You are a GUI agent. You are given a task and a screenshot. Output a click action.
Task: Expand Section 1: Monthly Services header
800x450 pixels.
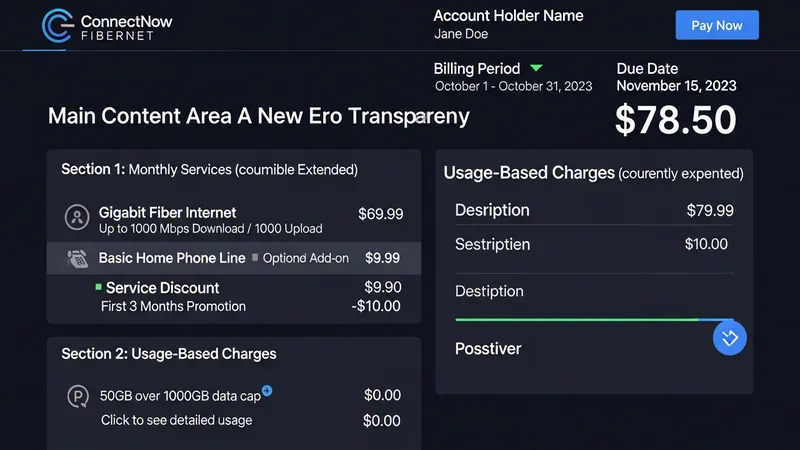tap(209, 170)
